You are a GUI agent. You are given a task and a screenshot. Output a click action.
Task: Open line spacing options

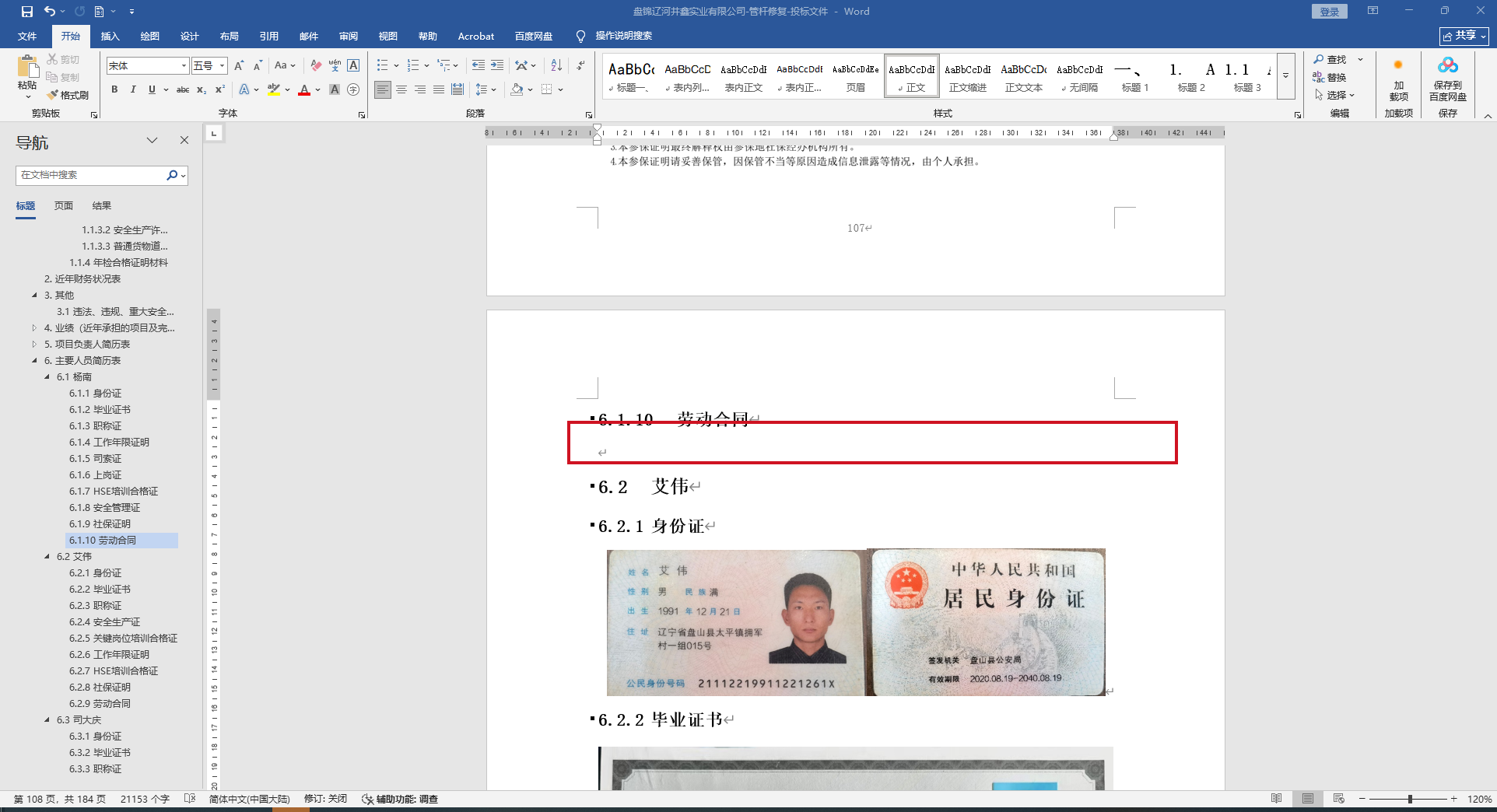tap(486, 89)
